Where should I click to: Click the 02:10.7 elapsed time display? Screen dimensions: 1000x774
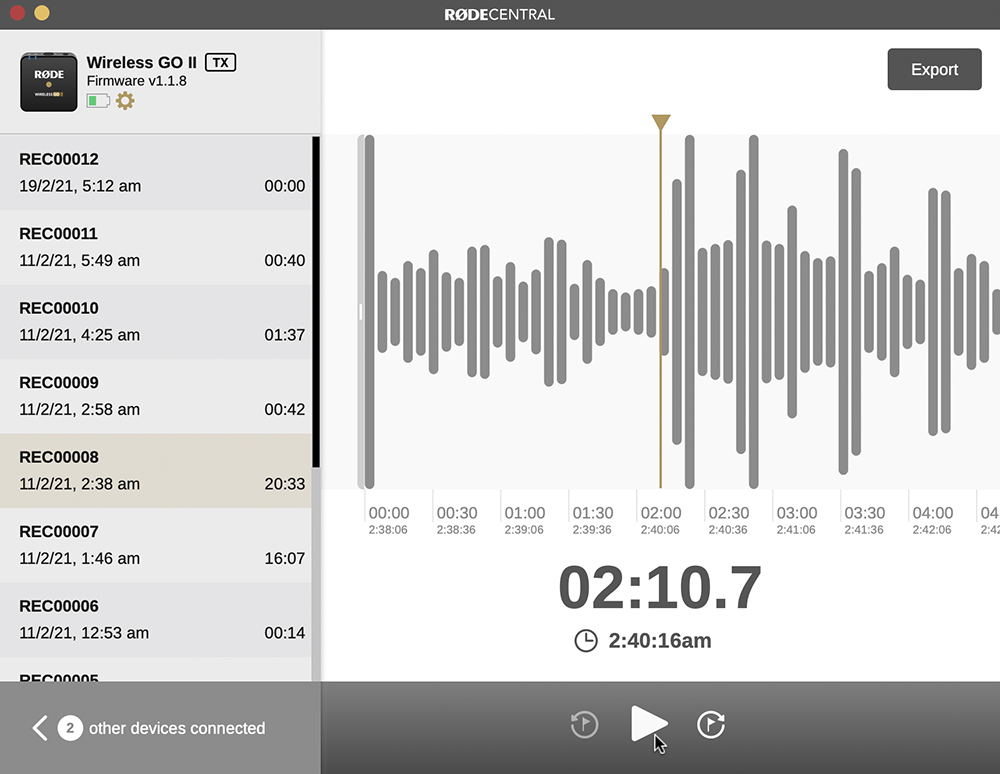[659, 587]
